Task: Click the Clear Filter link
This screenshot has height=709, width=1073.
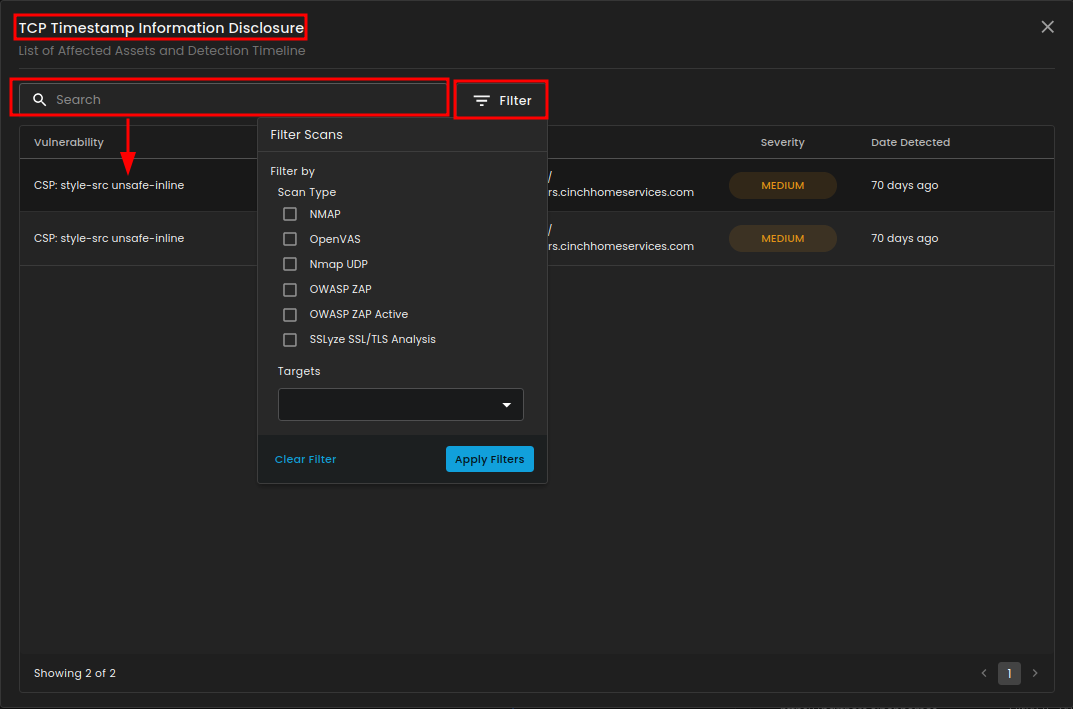Action: [x=305, y=459]
